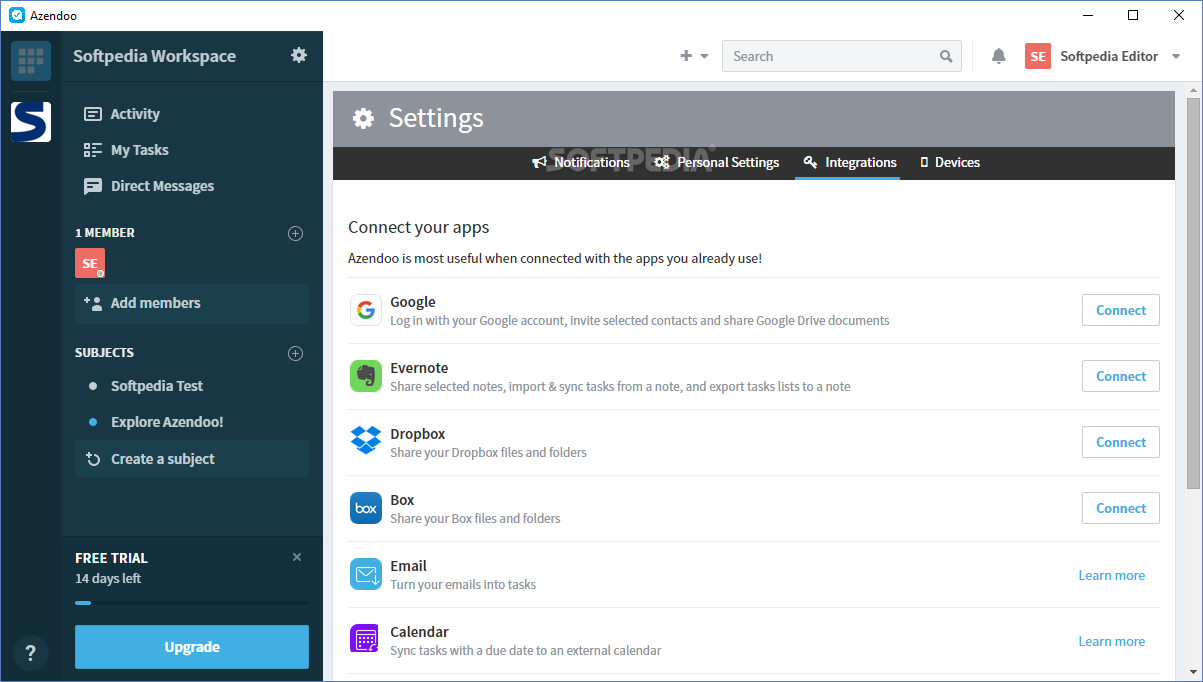This screenshot has width=1203, height=682.
Task: Switch to the Devices tab
Action: pos(949,162)
